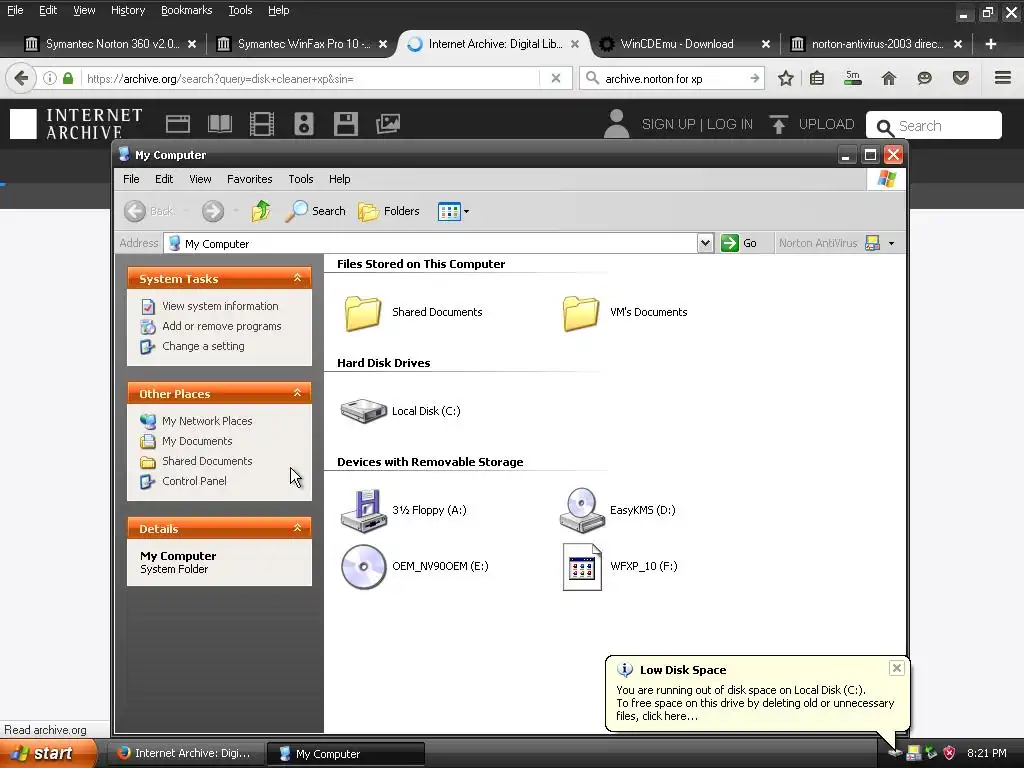This screenshot has height=768, width=1024.
Task: Click the Pocket icon in toolbar
Action: (x=961, y=78)
